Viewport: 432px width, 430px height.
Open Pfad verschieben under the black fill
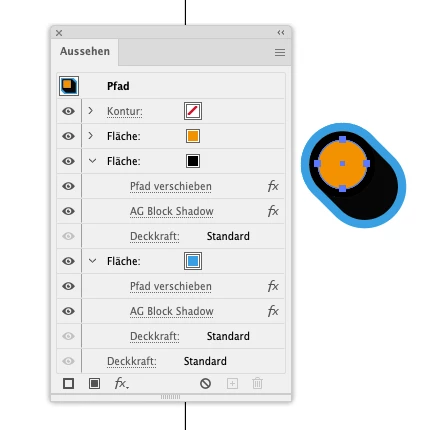[171, 186]
